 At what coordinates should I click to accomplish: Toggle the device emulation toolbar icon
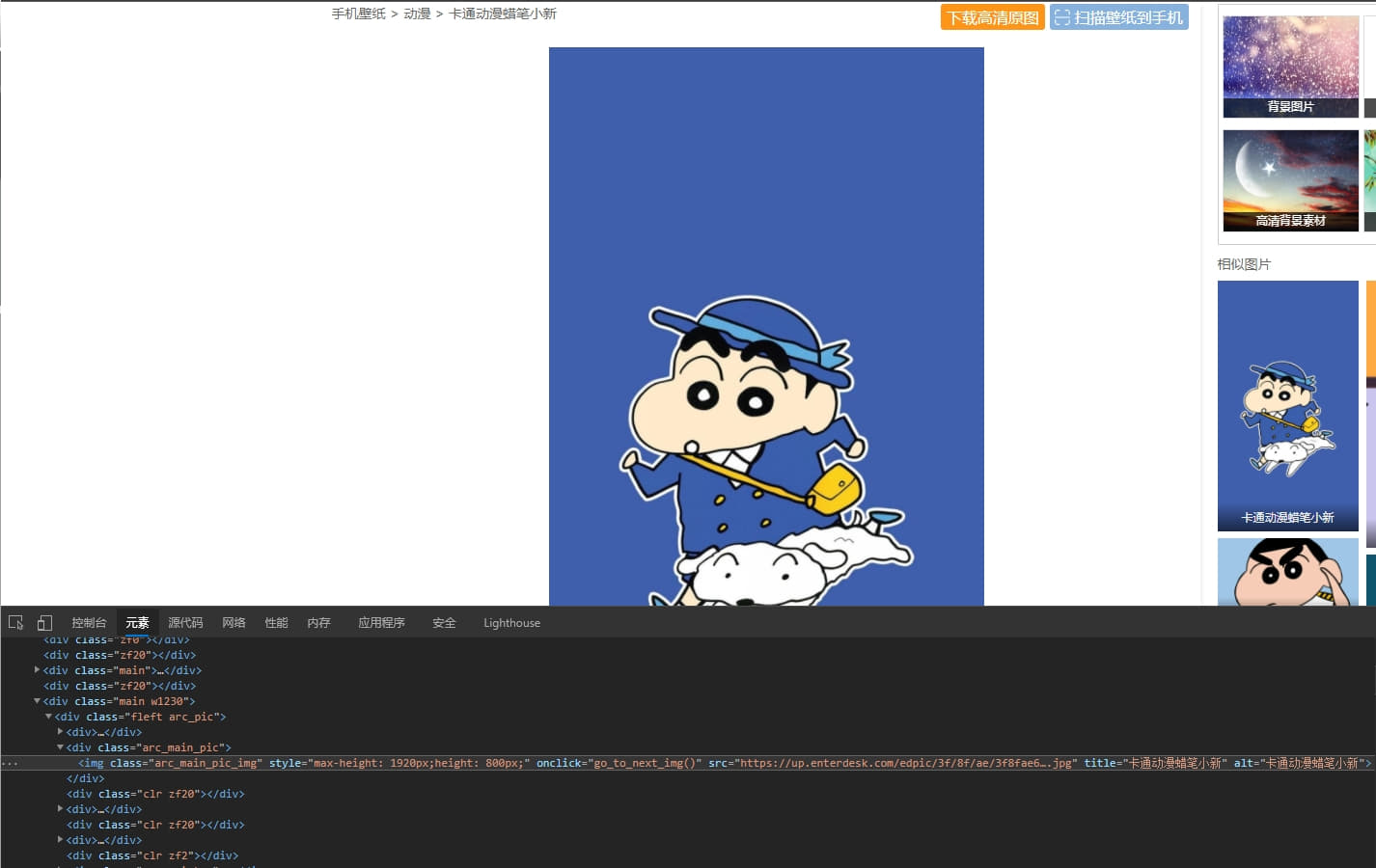point(44,622)
